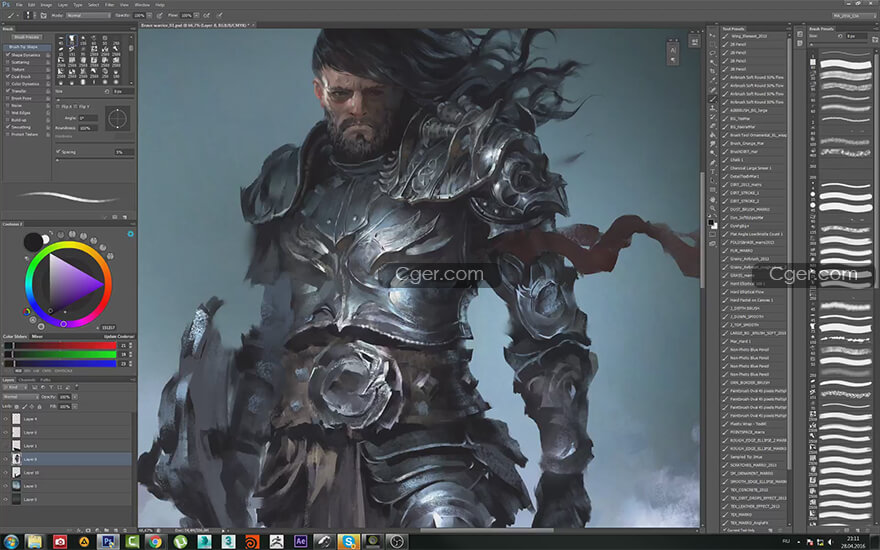The width and height of the screenshot is (880, 550).
Task: Toggle the Brush panel from options bar
Action: click(x=43, y=15)
